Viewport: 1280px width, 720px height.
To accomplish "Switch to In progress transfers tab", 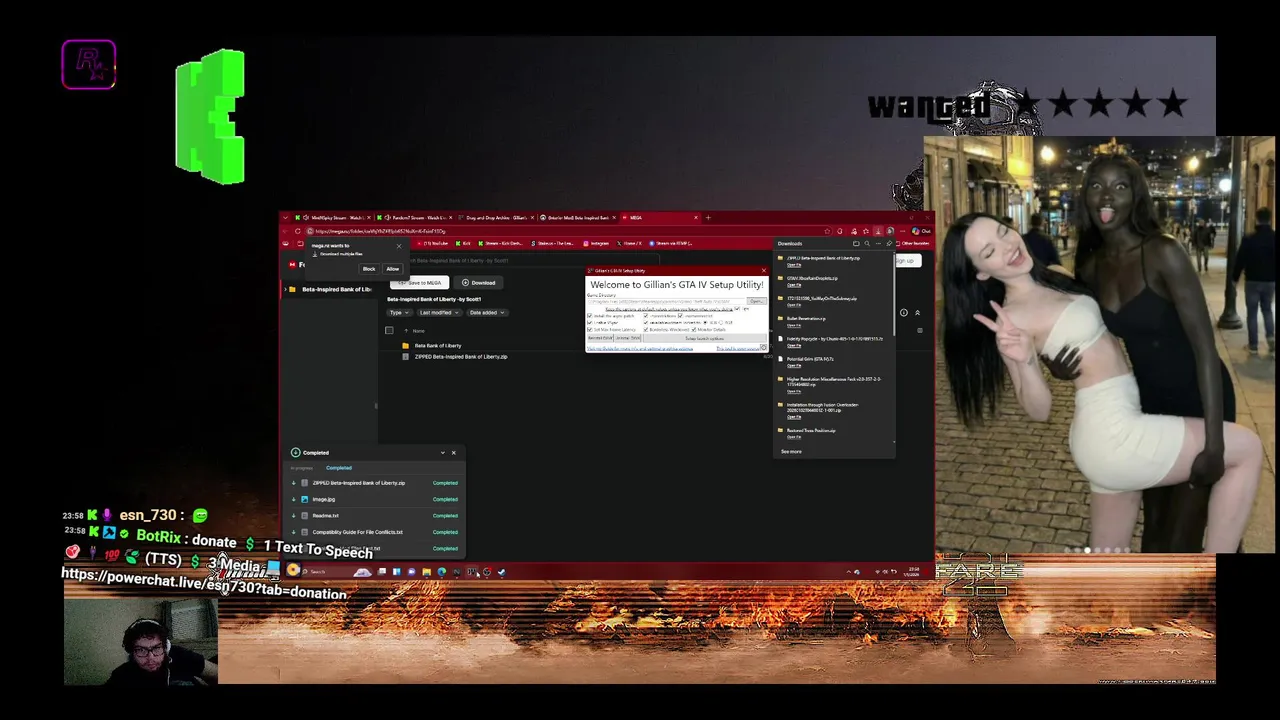I will point(301,468).
